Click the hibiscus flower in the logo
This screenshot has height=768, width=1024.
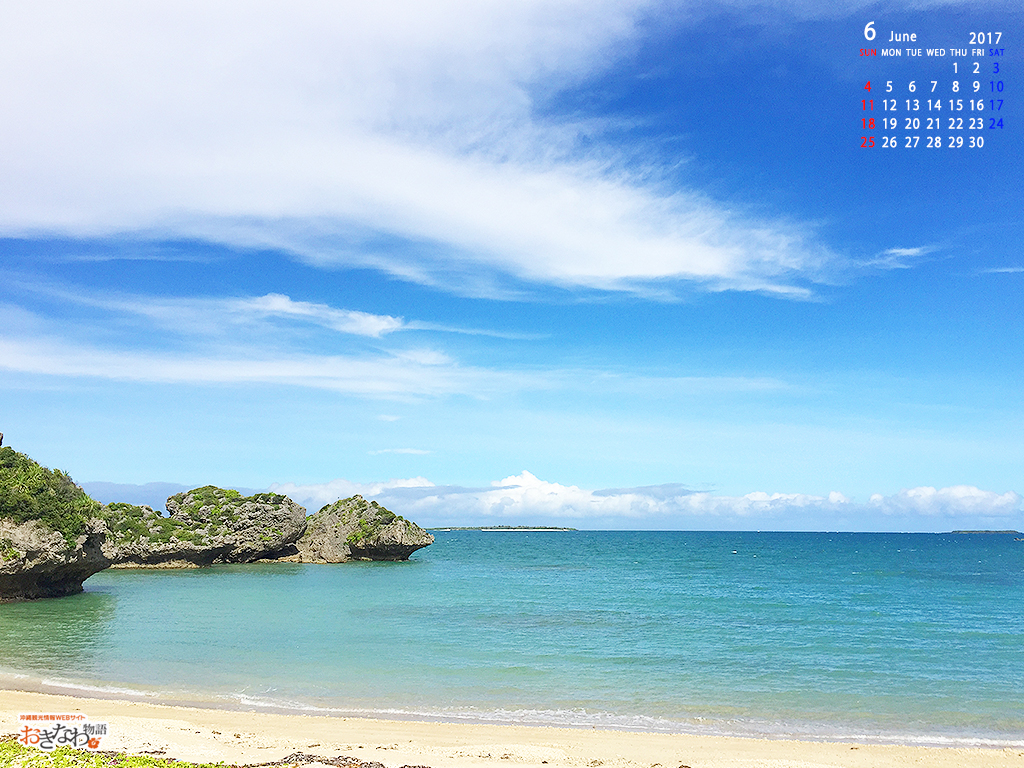tap(93, 742)
